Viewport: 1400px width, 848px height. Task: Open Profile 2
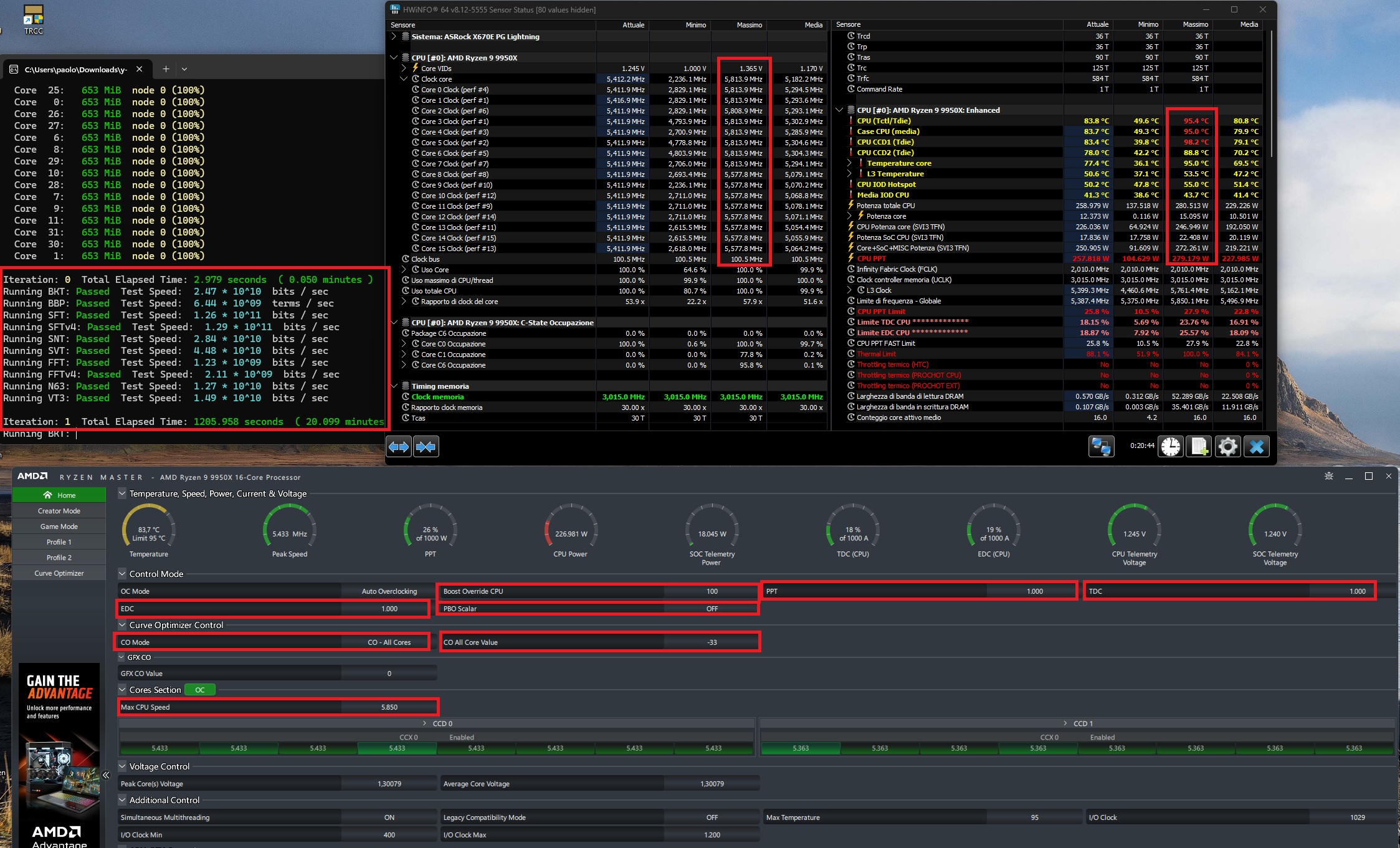coord(59,558)
